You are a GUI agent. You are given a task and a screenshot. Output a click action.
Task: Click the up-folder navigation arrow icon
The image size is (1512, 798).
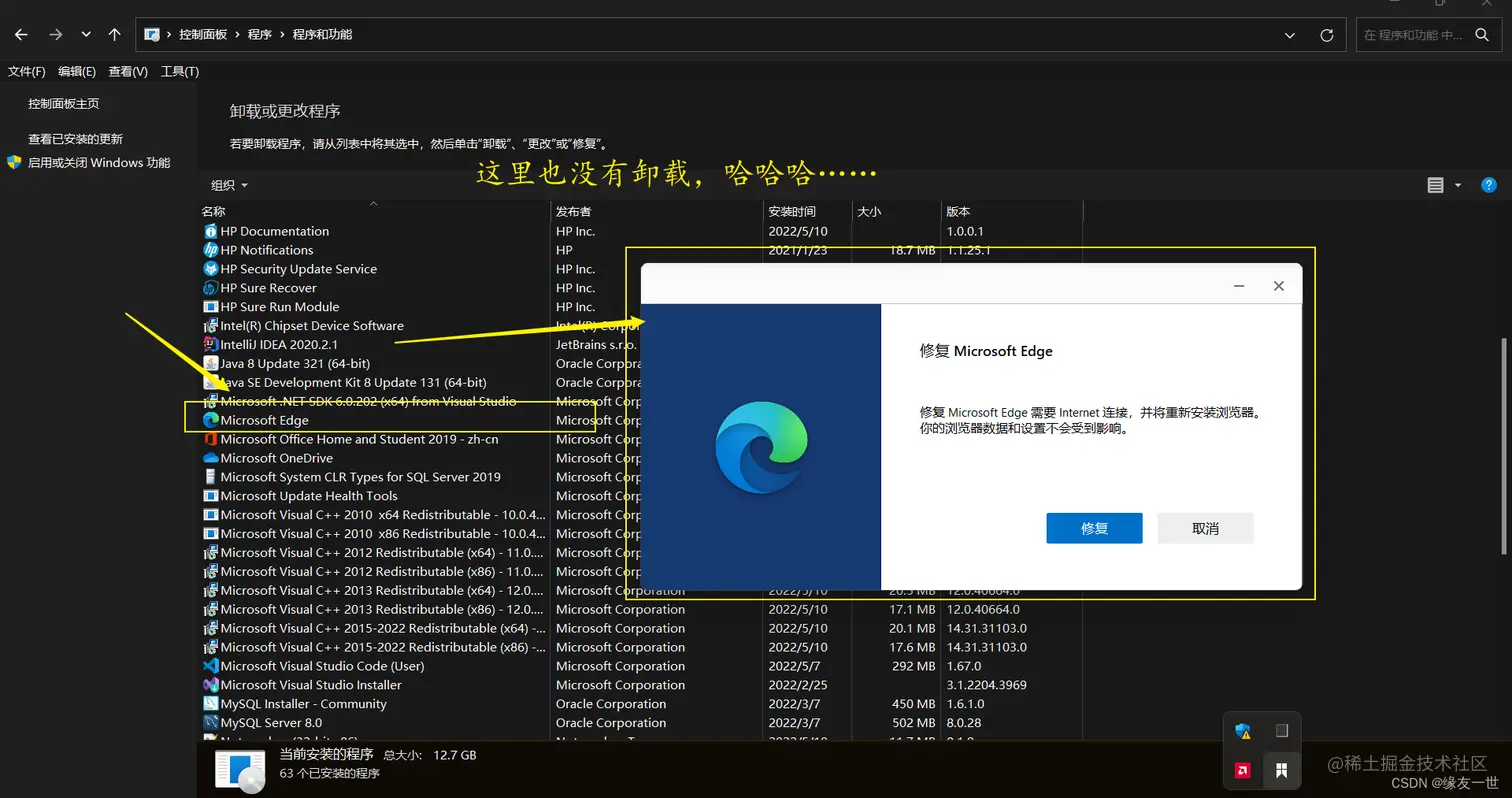(114, 33)
